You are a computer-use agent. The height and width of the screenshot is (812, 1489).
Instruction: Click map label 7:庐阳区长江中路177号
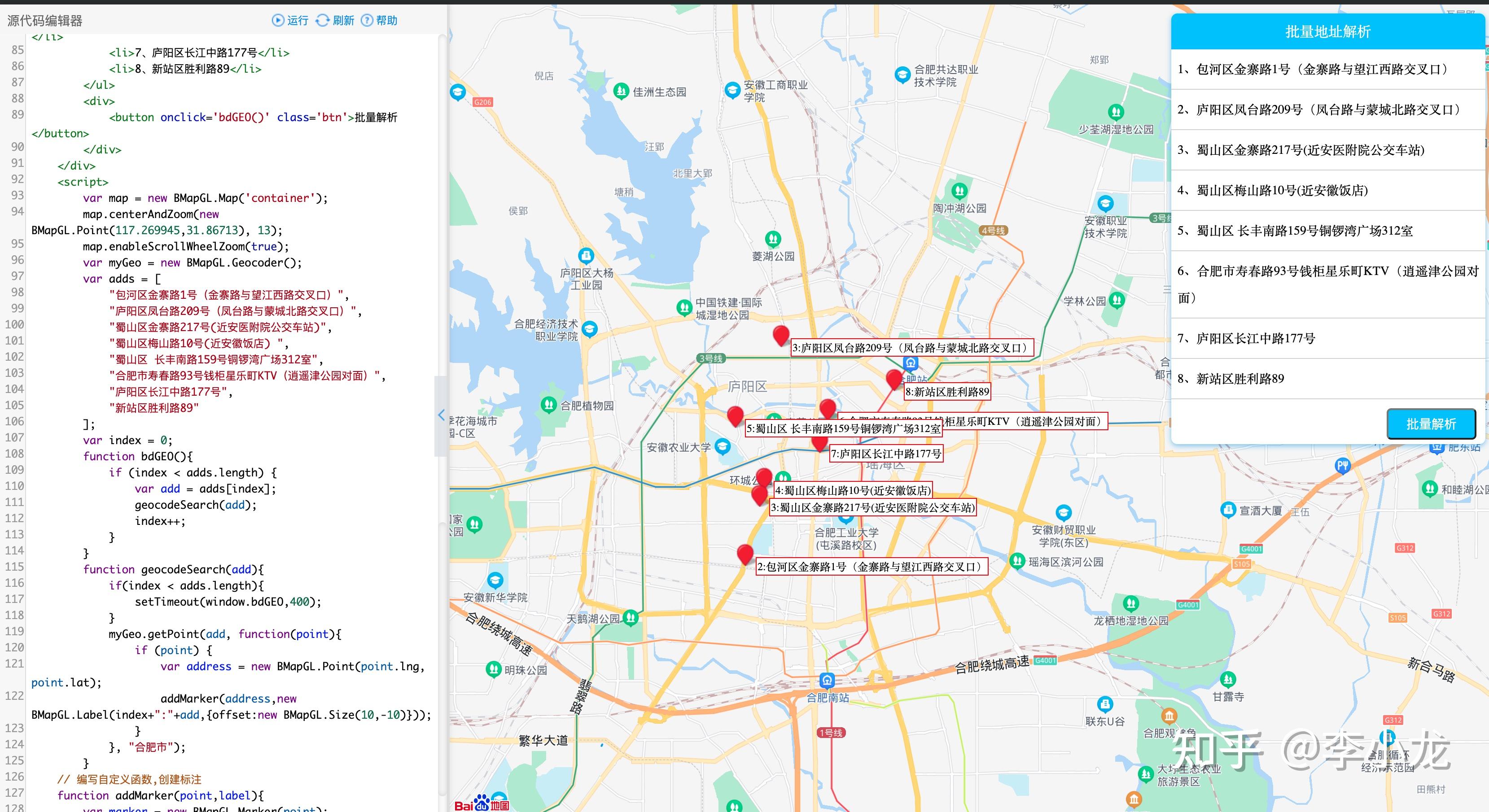pos(886,454)
